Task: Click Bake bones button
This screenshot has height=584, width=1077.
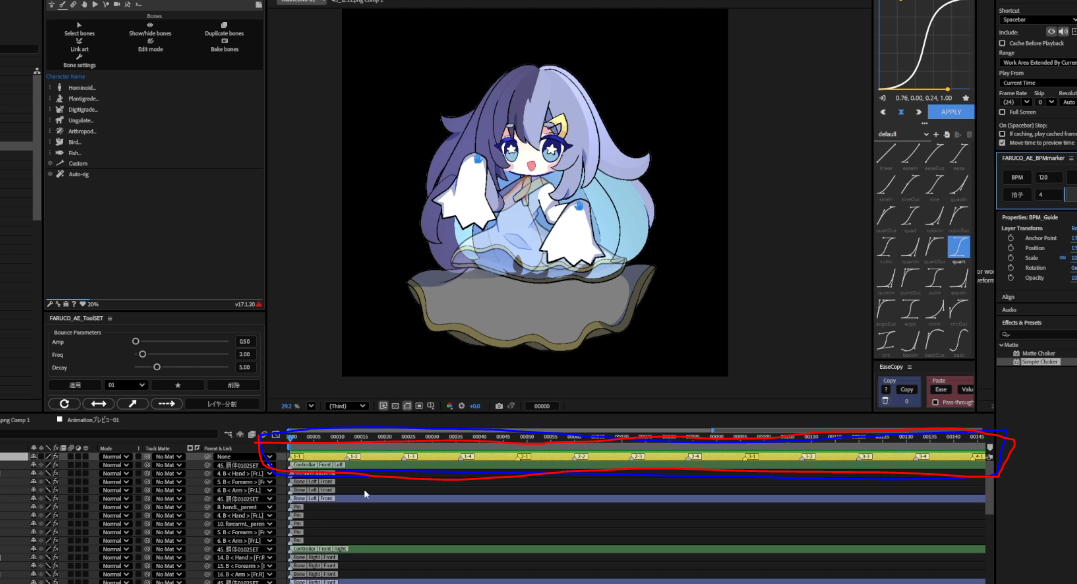Action: [224, 45]
